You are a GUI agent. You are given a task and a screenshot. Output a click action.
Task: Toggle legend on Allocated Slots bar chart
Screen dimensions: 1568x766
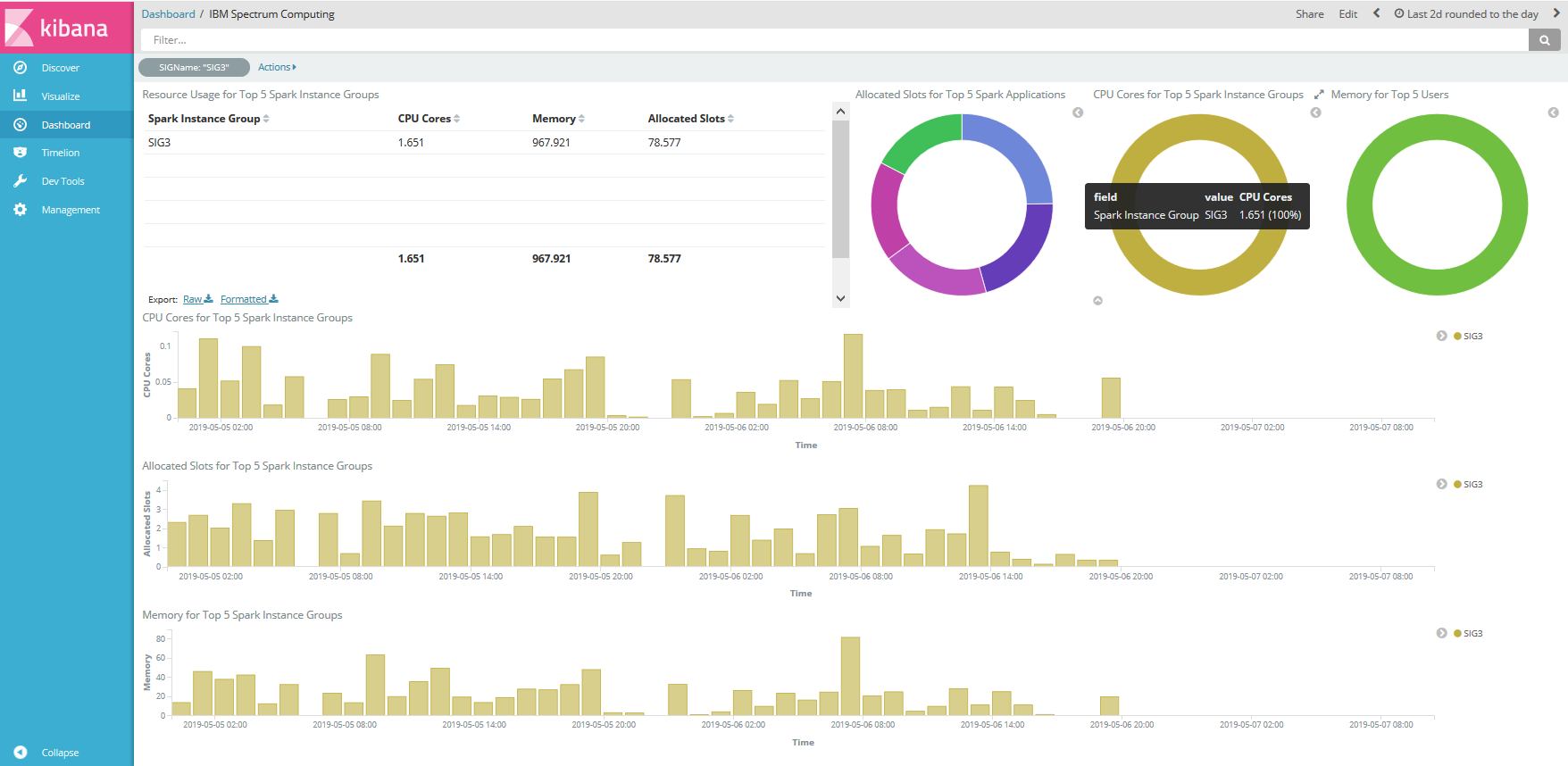(1441, 484)
